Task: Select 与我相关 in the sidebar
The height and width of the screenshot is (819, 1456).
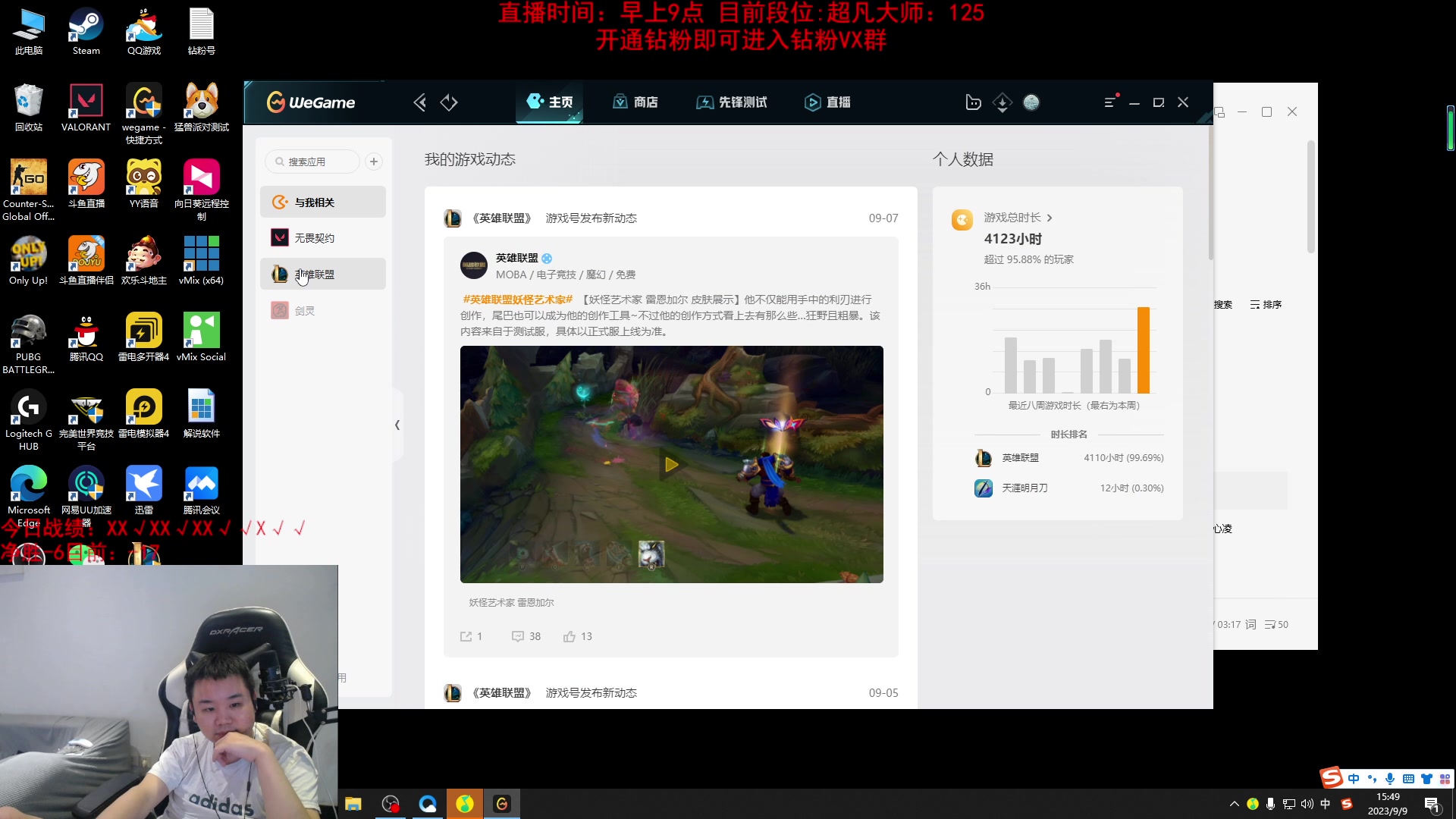Action: (x=323, y=202)
